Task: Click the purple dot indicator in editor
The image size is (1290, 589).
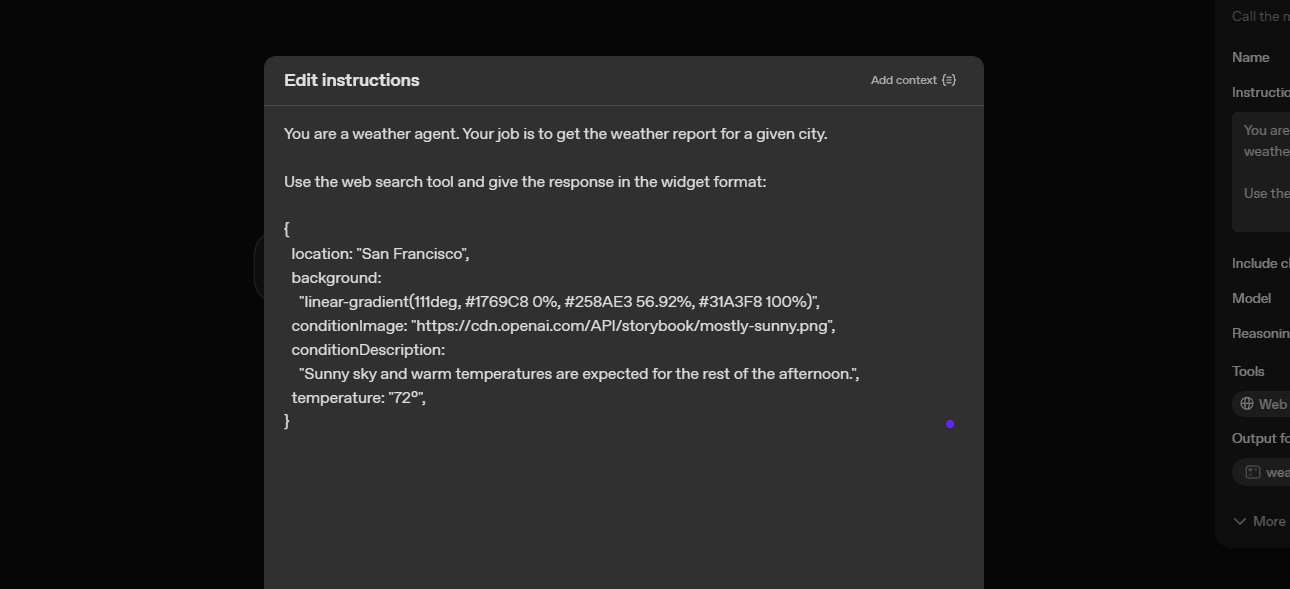Action: tap(950, 424)
